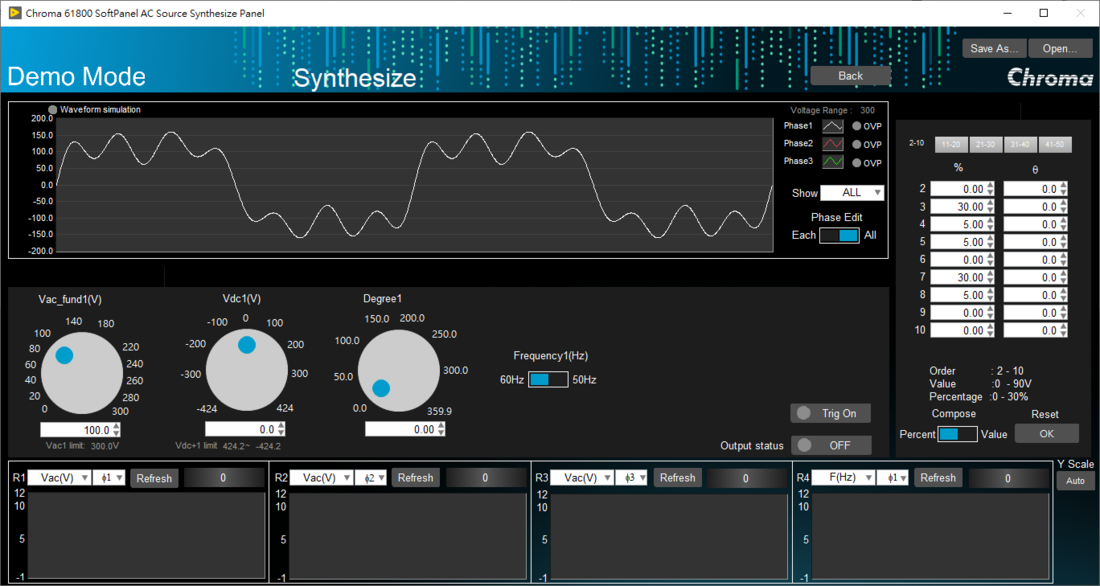Viewport: 1100px width, 586px height.
Task: Click the R1 readout value display
Action: [x=223, y=478]
